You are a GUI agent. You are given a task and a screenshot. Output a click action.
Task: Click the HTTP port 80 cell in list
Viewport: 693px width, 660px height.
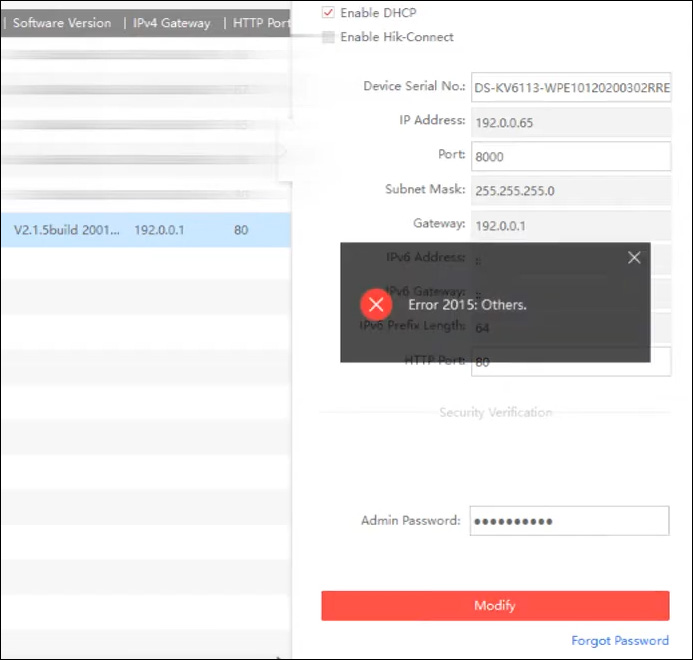(x=241, y=230)
